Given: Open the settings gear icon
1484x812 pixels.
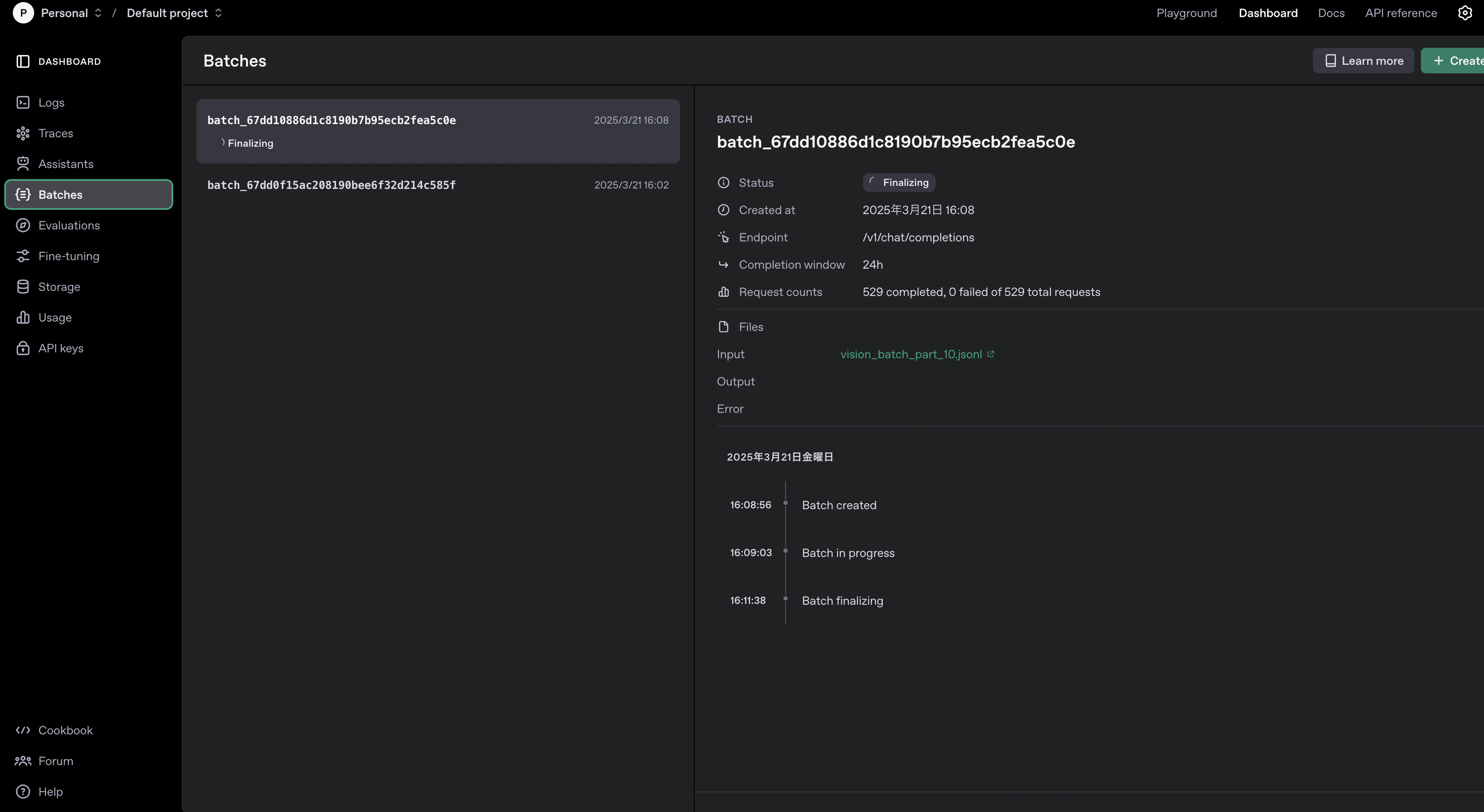Looking at the screenshot, I should [1464, 13].
